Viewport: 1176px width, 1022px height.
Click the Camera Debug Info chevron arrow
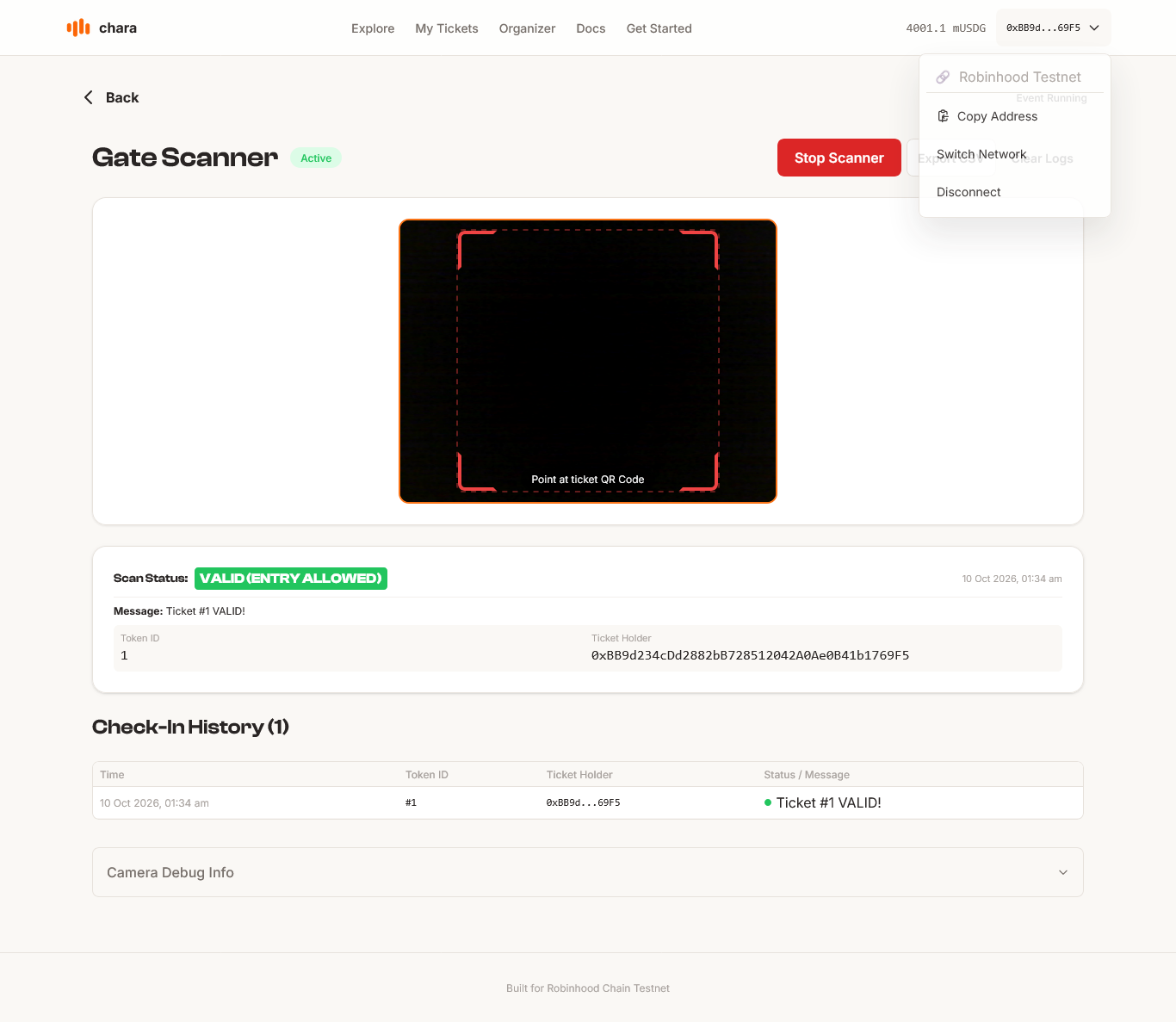[1063, 872]
